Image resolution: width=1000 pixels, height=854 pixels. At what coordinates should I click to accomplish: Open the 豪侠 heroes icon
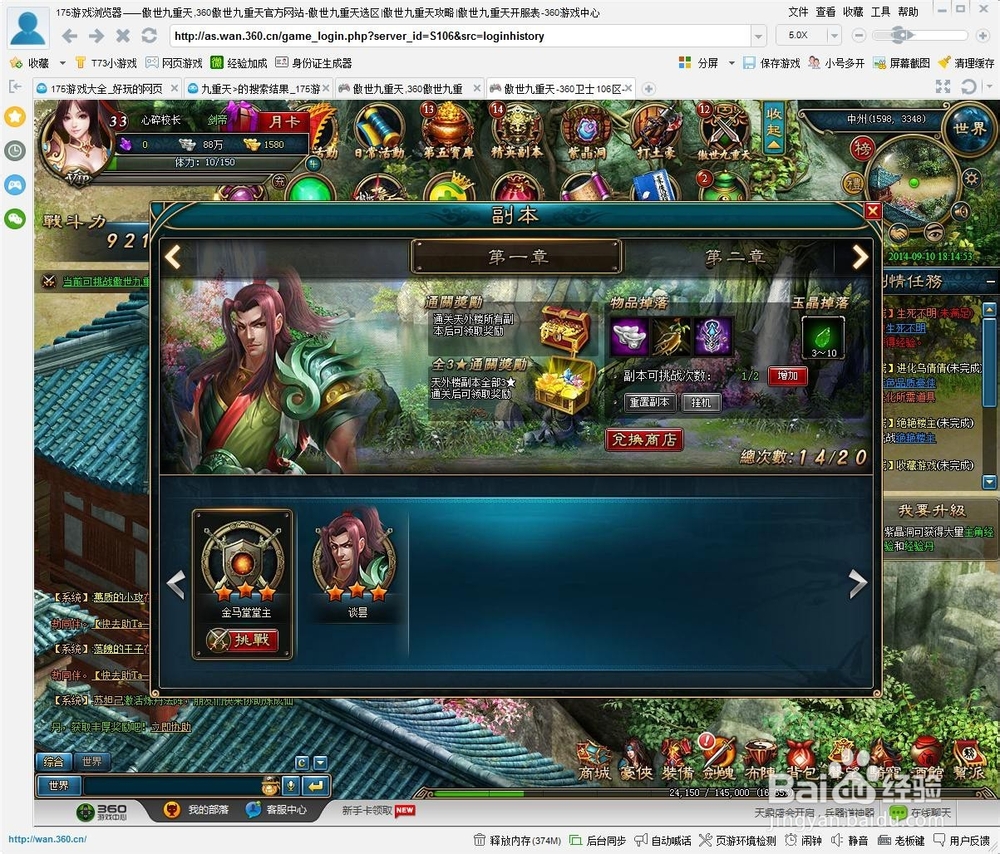(x=636, y=762)
